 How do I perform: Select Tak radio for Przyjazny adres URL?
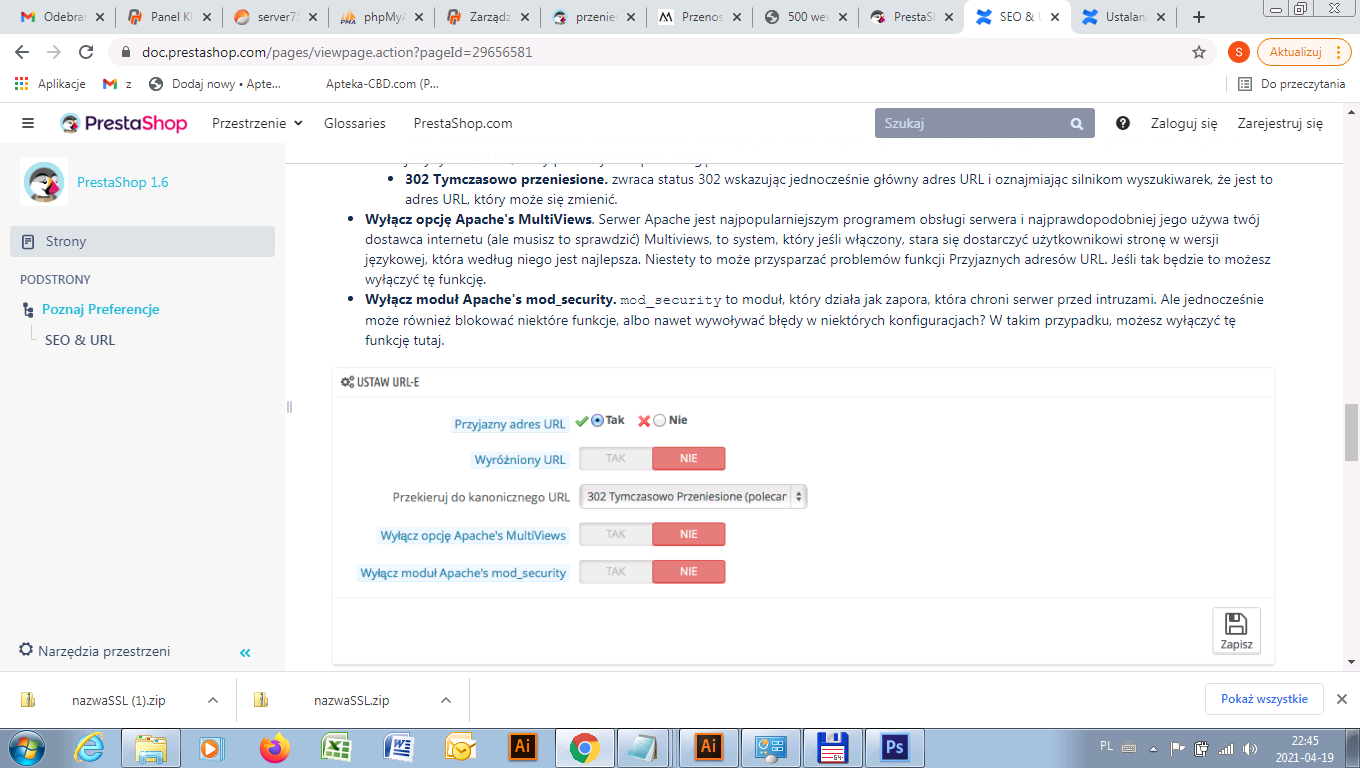click(x=597, y=421)
